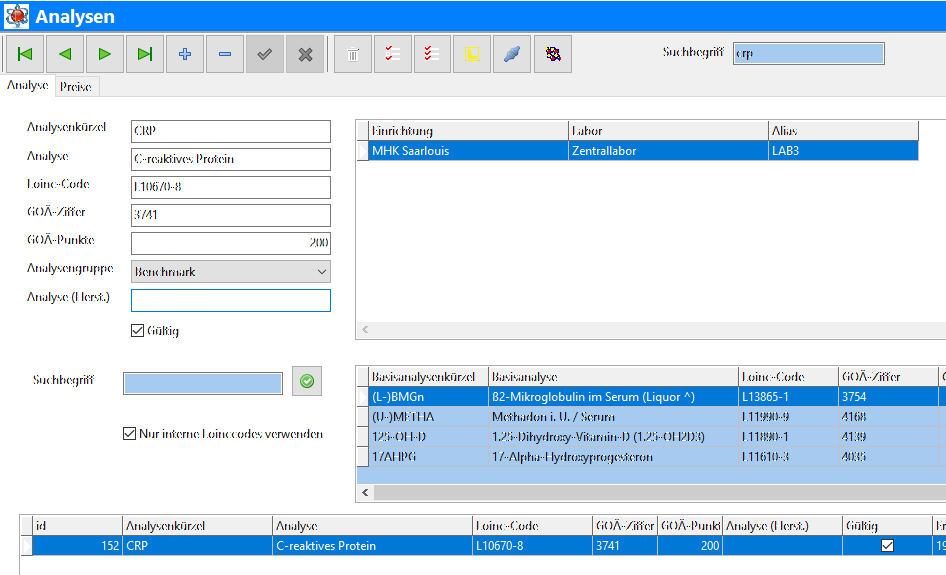
Task: Click the Labor column header
Action: [x=668, y=131]
